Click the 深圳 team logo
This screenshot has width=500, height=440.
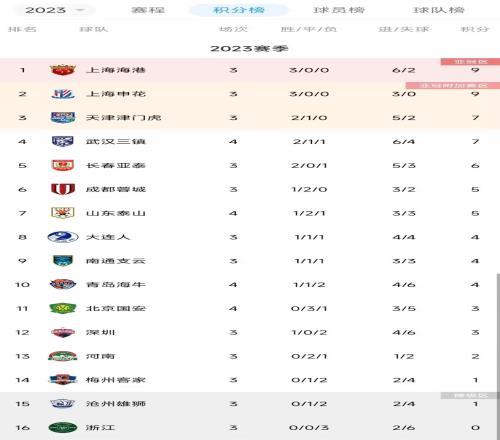tap(63, 332)
